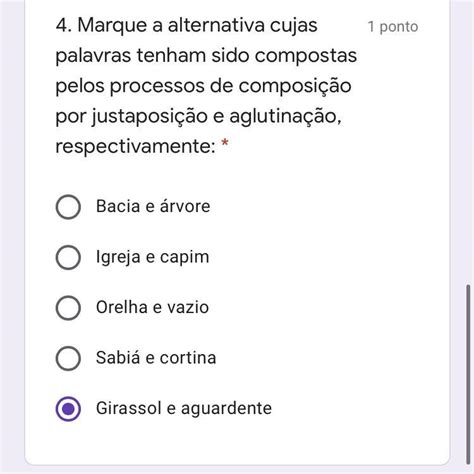Click the phrase "palavras tenham sido compostas"
The image size is (474, 474).
206,55
